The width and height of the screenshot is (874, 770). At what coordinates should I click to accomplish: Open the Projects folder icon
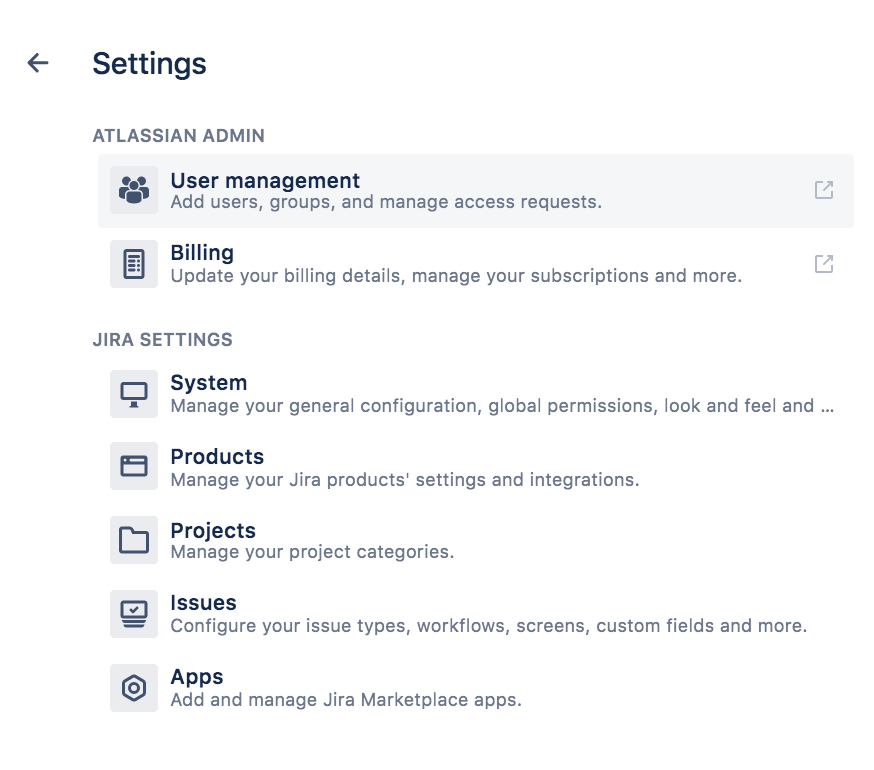(133, 540)
